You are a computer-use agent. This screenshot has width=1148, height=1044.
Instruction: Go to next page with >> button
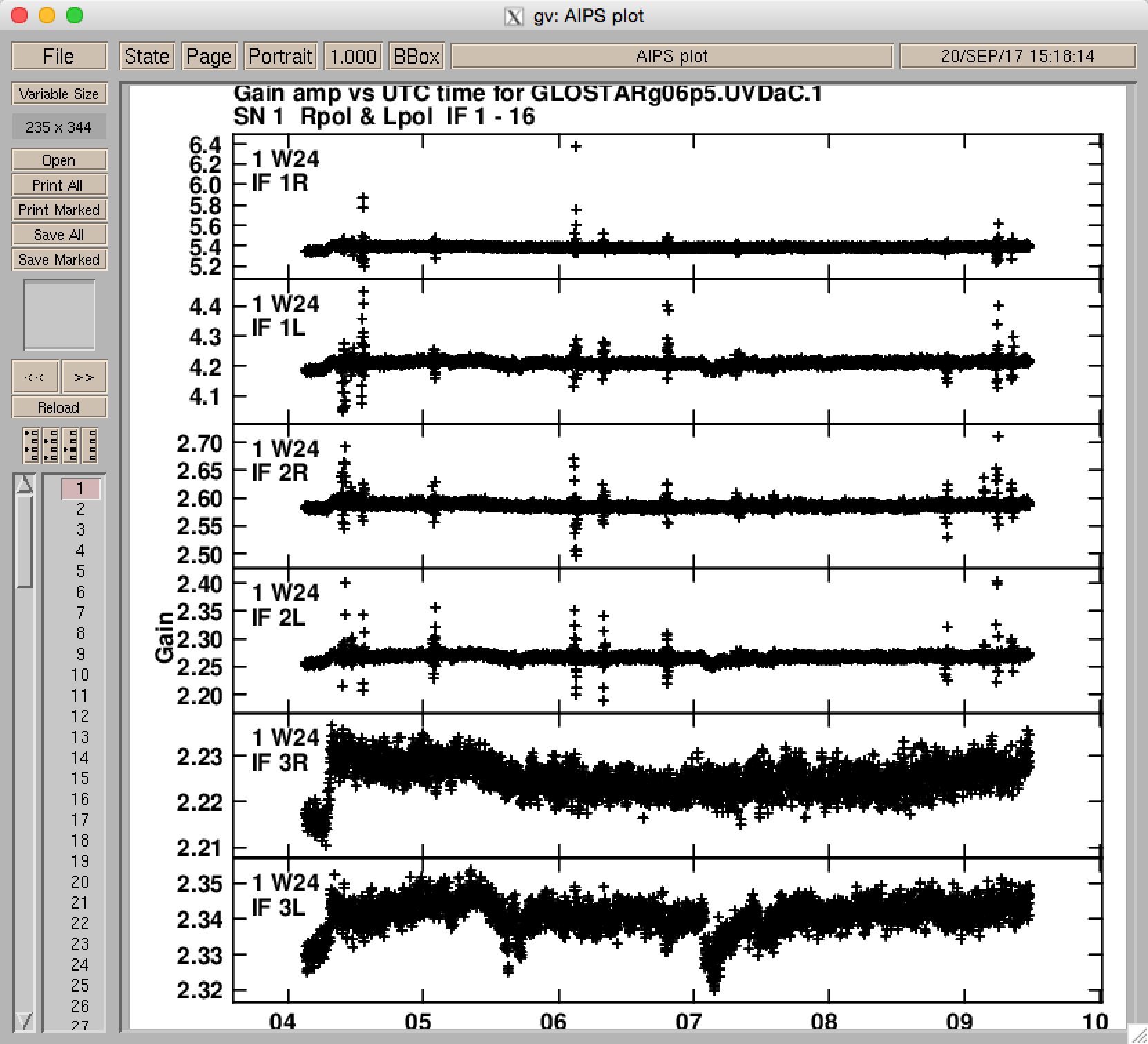tap(84, 377)
